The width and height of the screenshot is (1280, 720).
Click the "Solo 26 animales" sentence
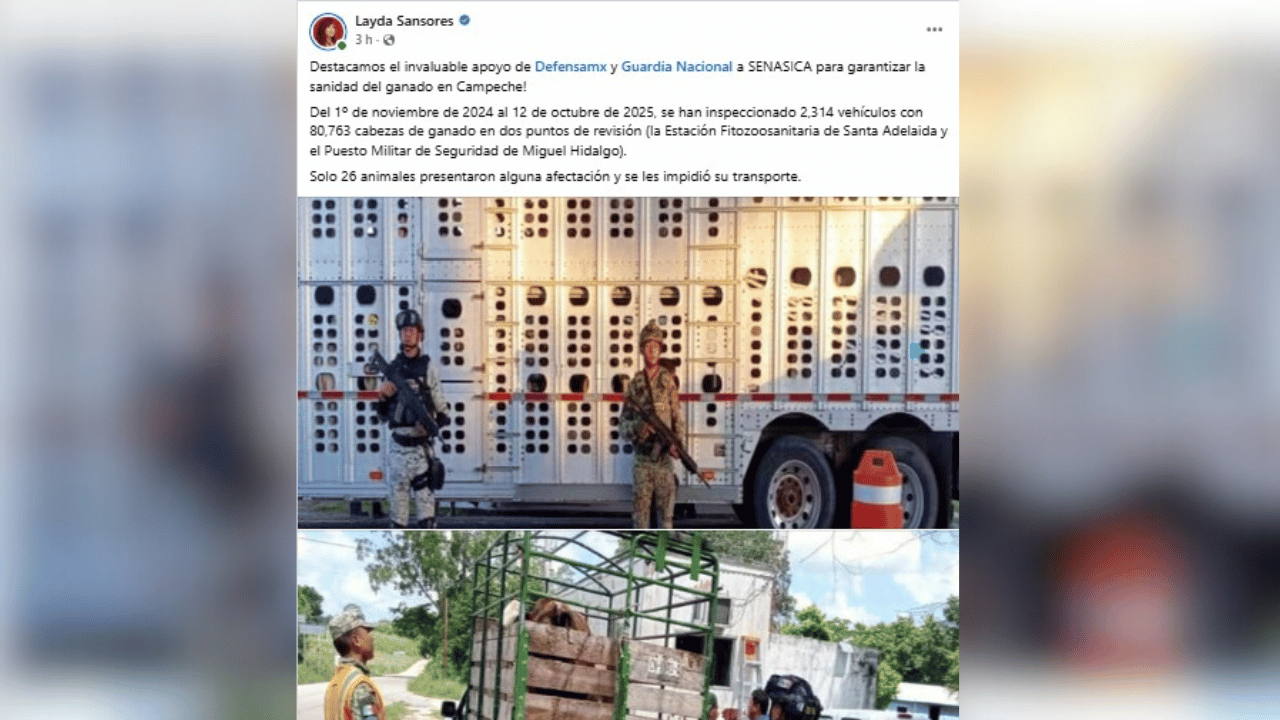click(555, 176)
